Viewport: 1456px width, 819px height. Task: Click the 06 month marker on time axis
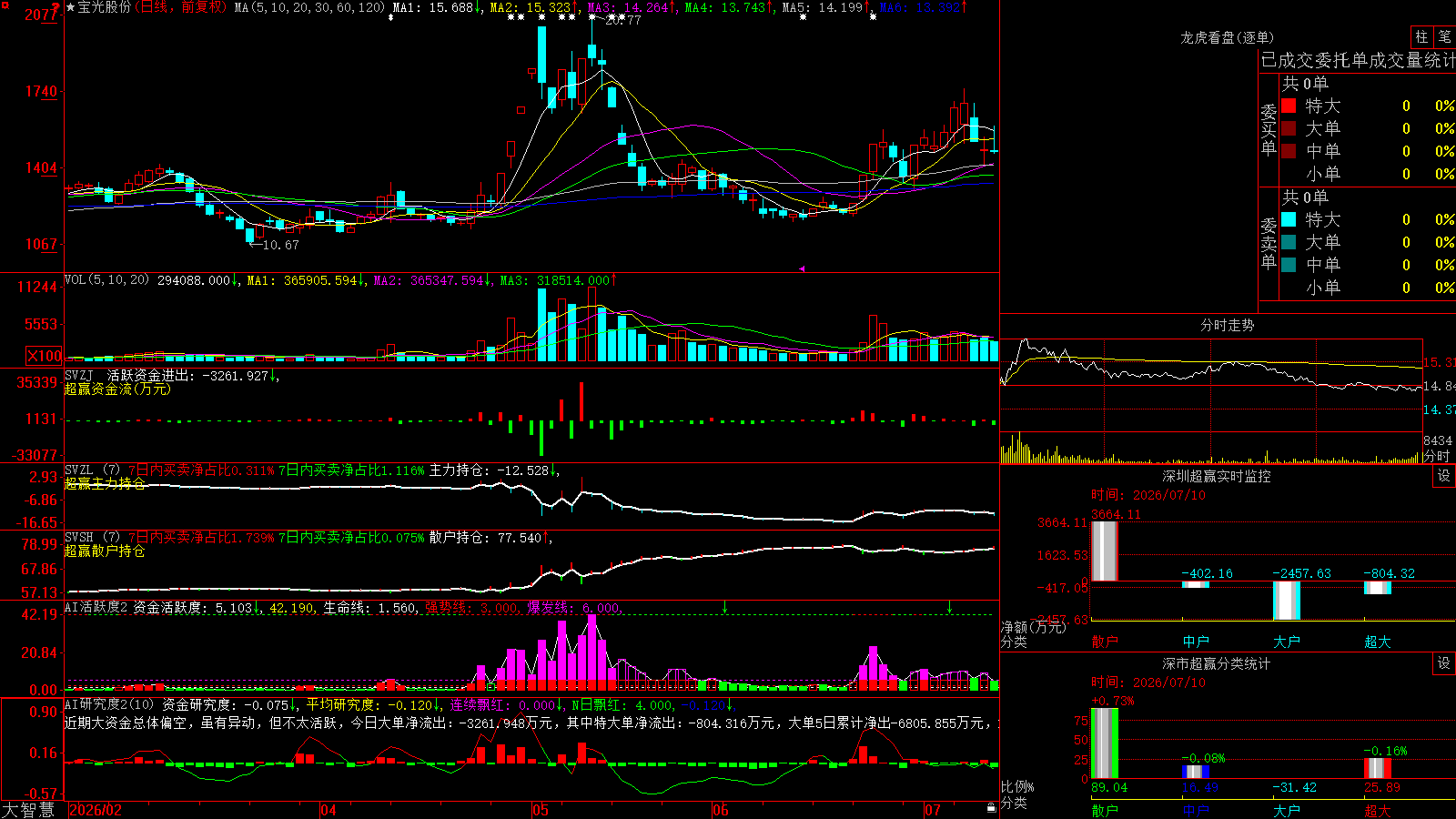721,810
